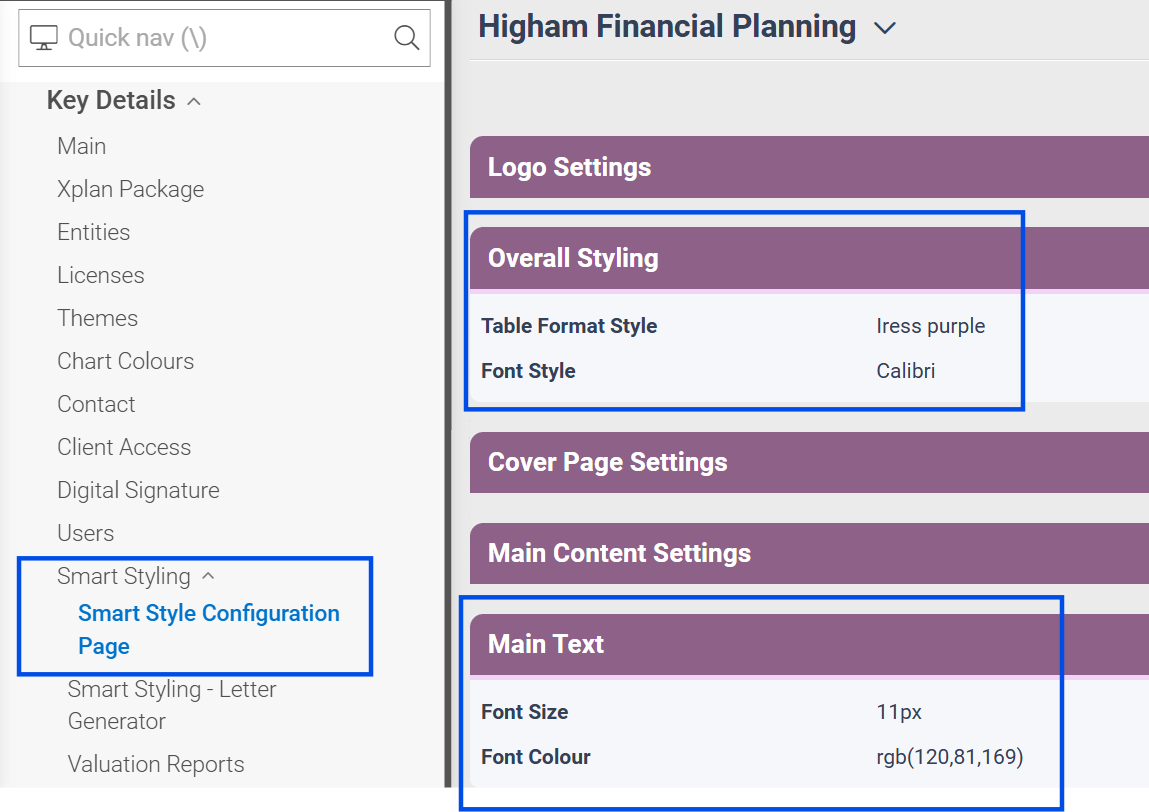Click the Font Colour rgb(120,81,169) value
The width and height of the screenshot is (1149, 812).
tap(949, 757)
